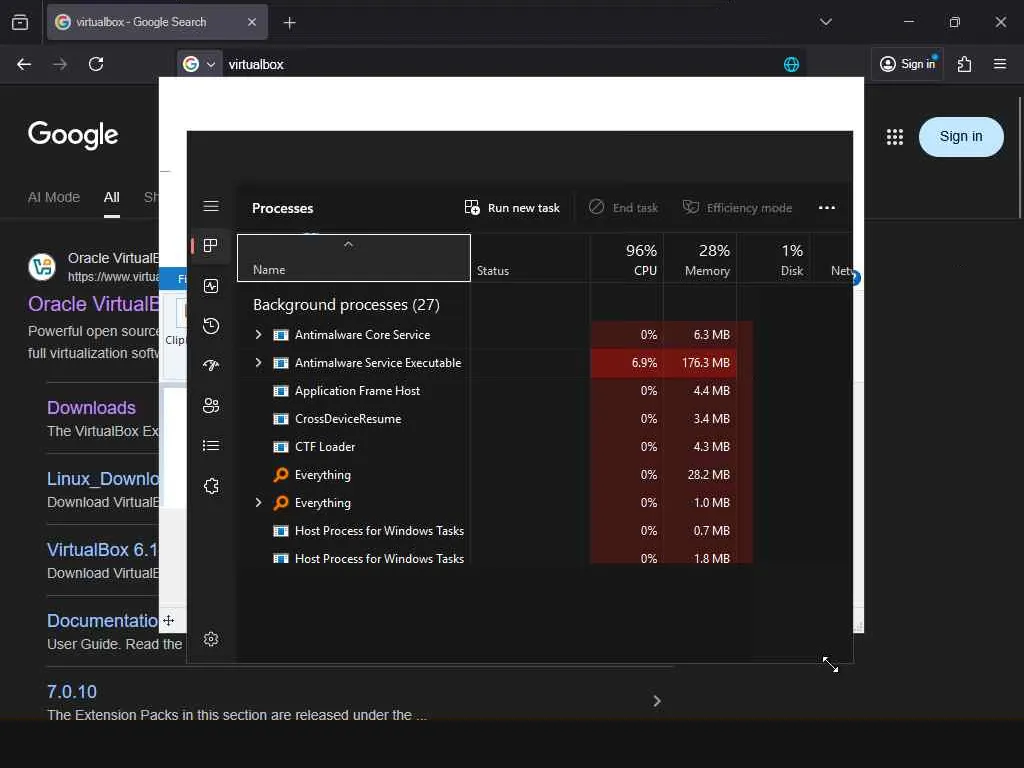Screen dimensions: 1024x768
Task: Switch to AI Mode tab
Action: point(54,197)
